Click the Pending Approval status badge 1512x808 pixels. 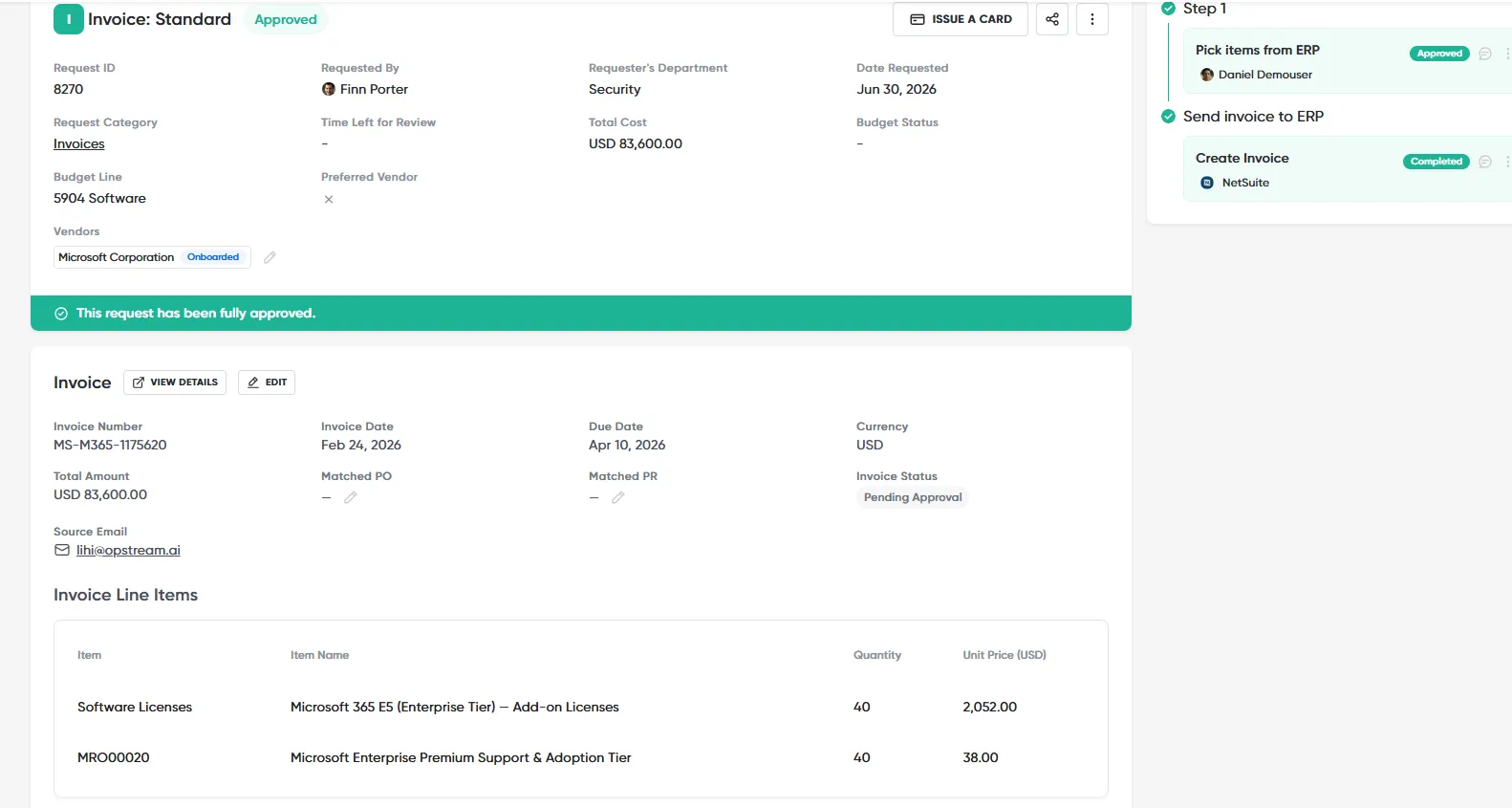click(913, 497)
